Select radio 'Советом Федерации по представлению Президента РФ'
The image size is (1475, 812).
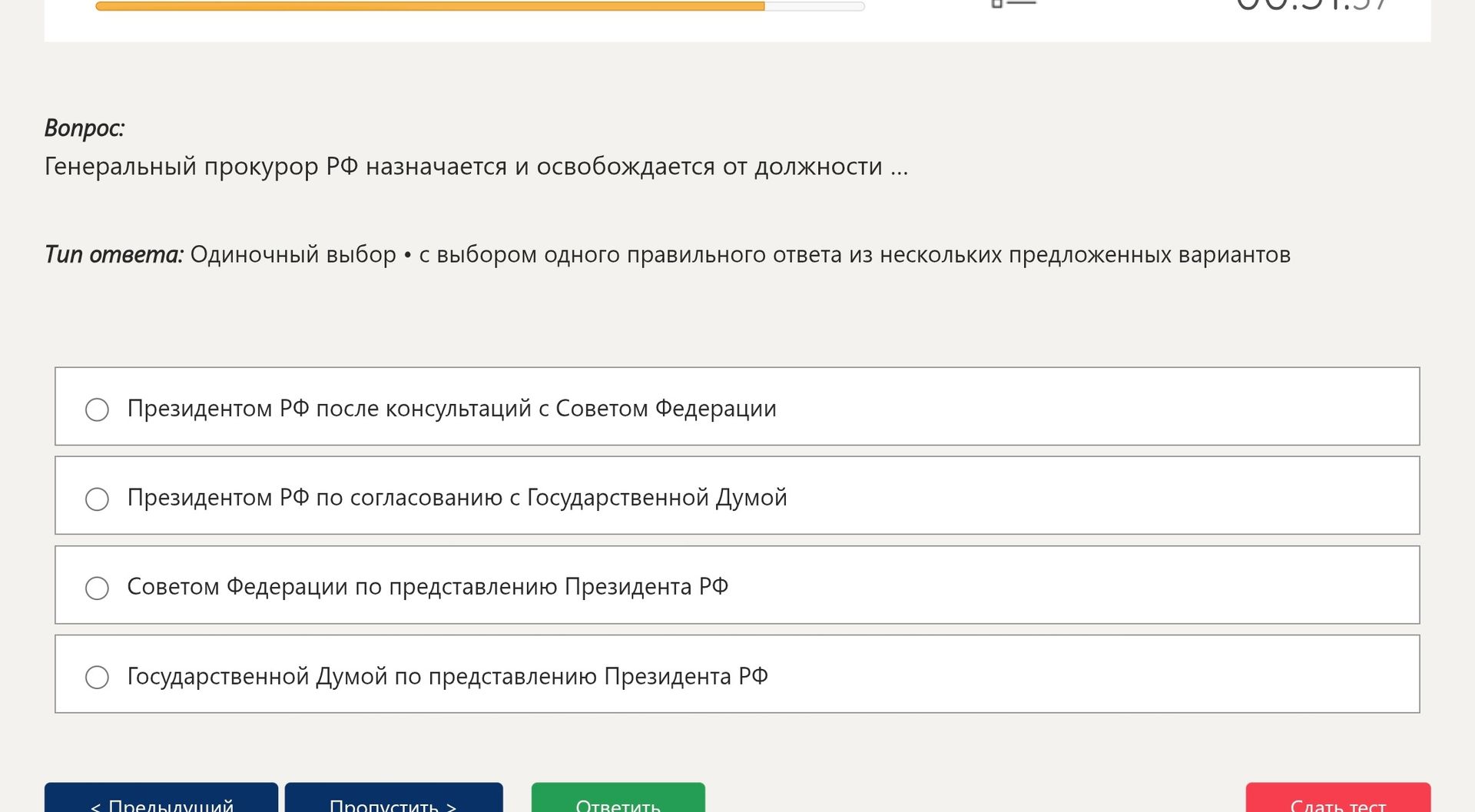tap(97, 588)
